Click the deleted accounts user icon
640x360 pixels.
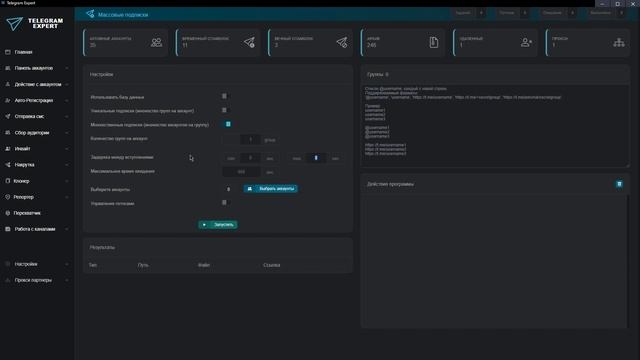pos(527,42)
